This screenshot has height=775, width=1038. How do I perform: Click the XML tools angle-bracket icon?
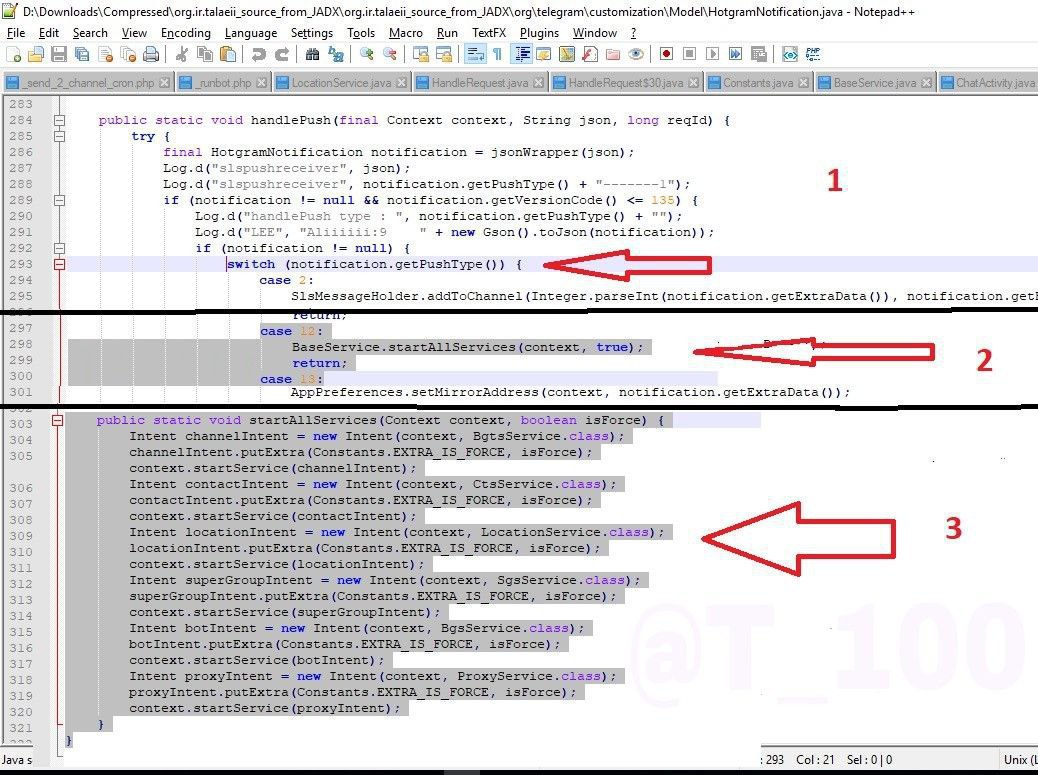(790, 54)
